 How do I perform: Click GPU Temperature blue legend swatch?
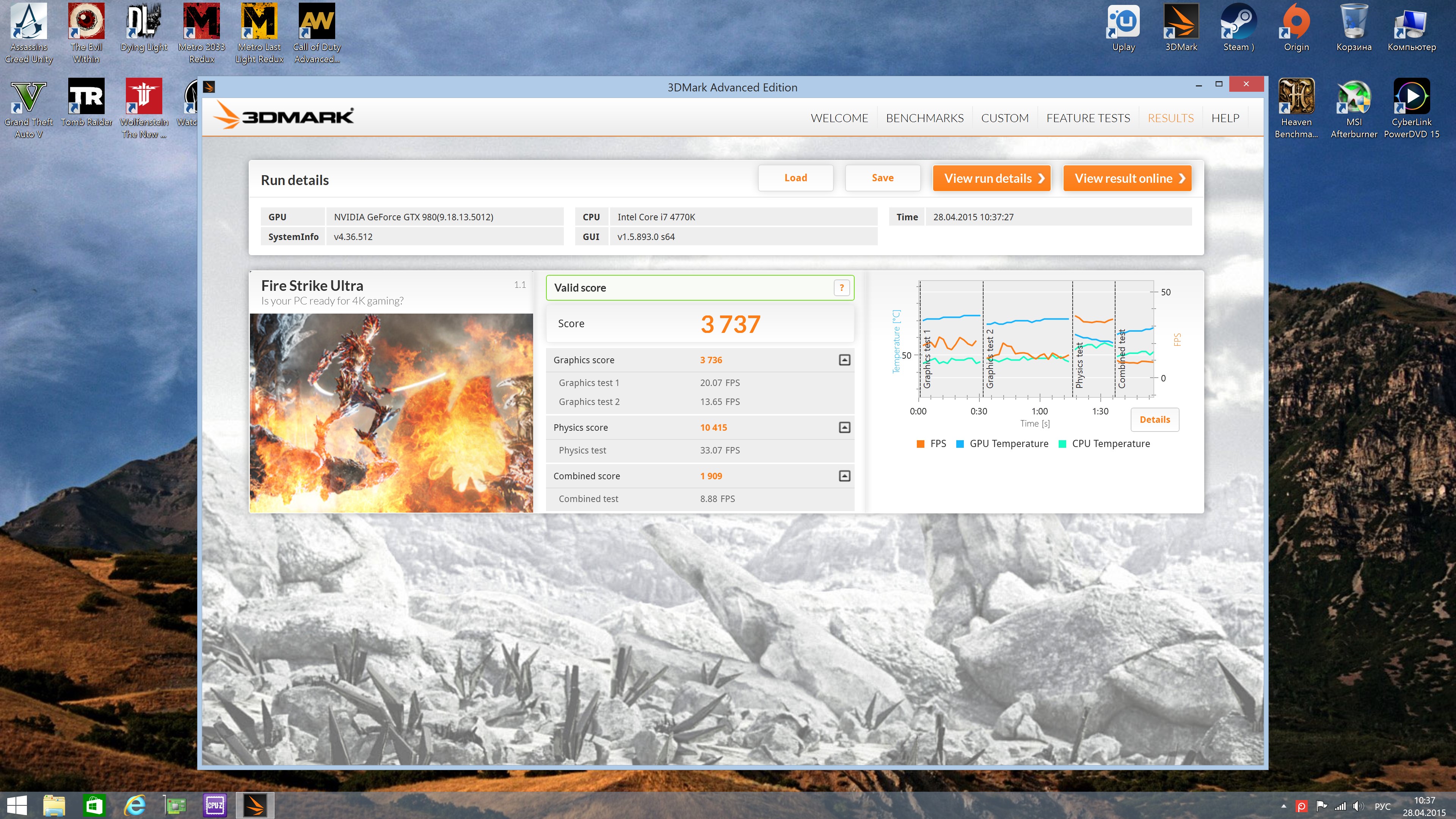960,444
